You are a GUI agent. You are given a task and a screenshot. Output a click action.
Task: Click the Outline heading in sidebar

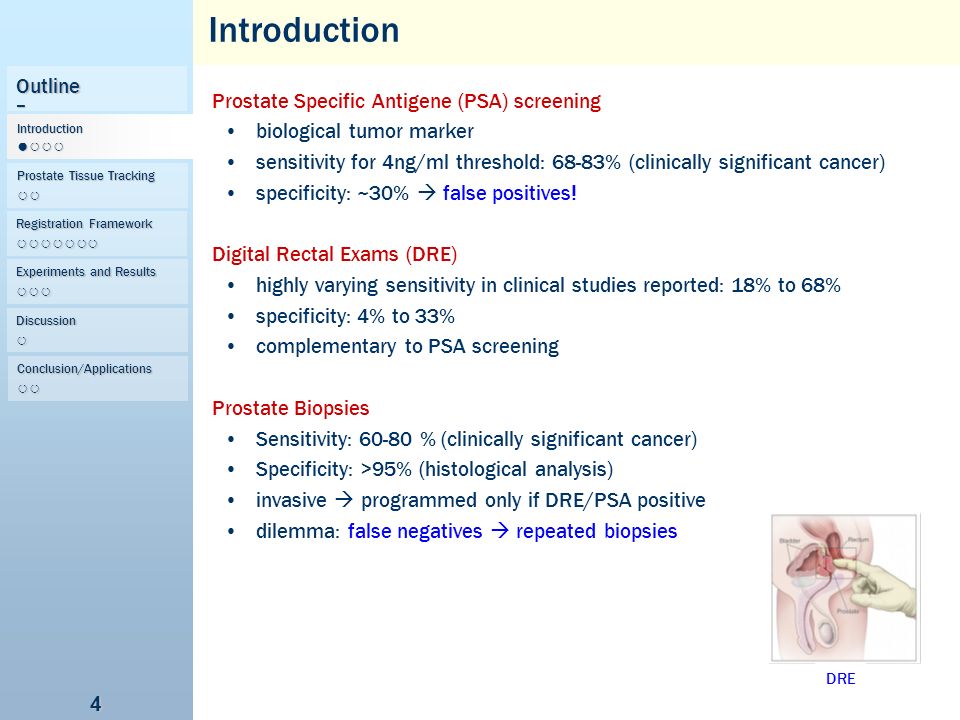click(48, 86)
